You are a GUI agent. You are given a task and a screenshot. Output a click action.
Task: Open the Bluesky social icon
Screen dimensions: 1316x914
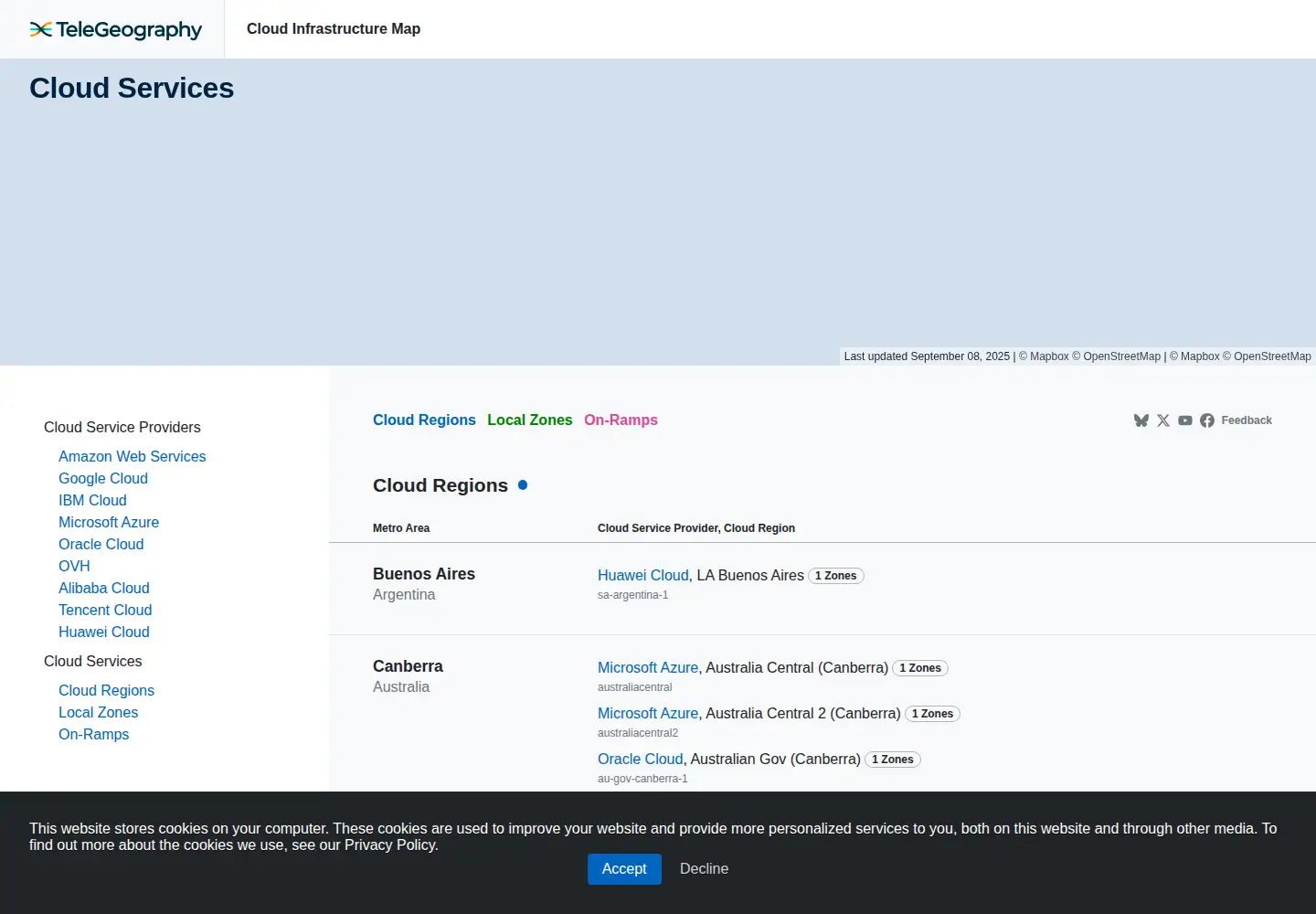[1141, 420]
